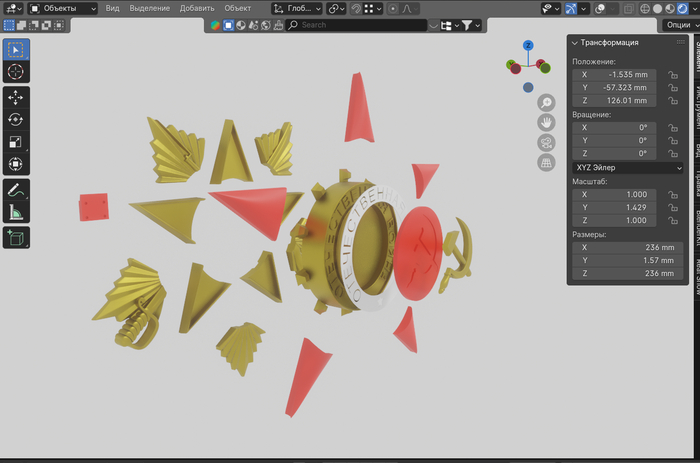The height and width of the screenshot is (463, 700).
Task: Lock the Z rotation axis
Action: click(x=673, y=153)
